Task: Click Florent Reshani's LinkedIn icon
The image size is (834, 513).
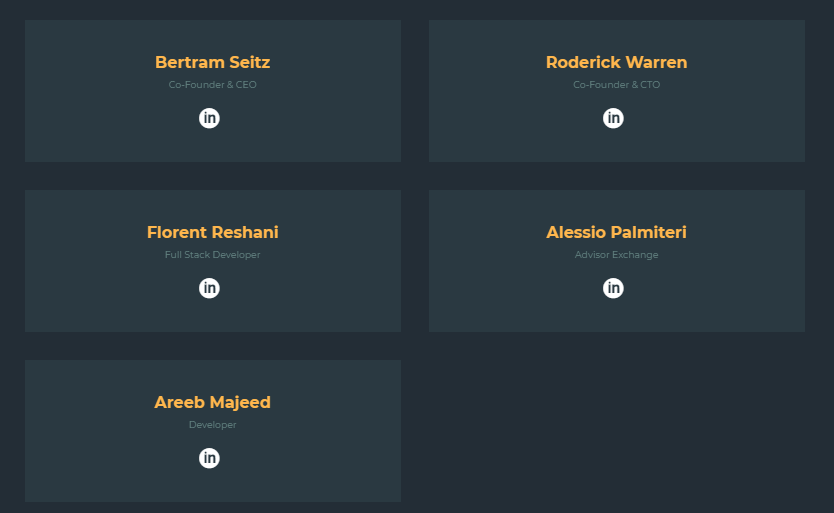Action: (209, 288)
